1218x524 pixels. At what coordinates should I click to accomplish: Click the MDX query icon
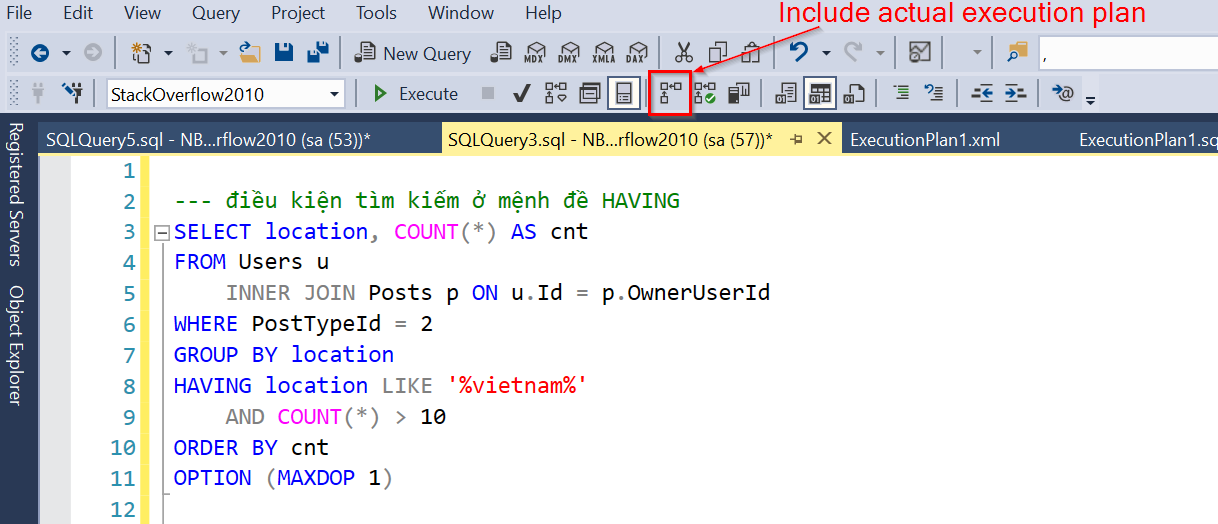[x=536, y=53]
